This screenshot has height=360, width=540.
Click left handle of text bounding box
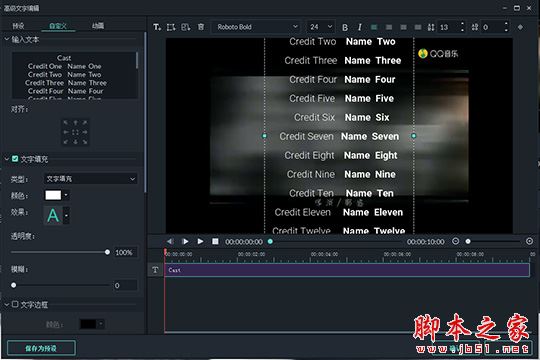click(x=264, y=136)
